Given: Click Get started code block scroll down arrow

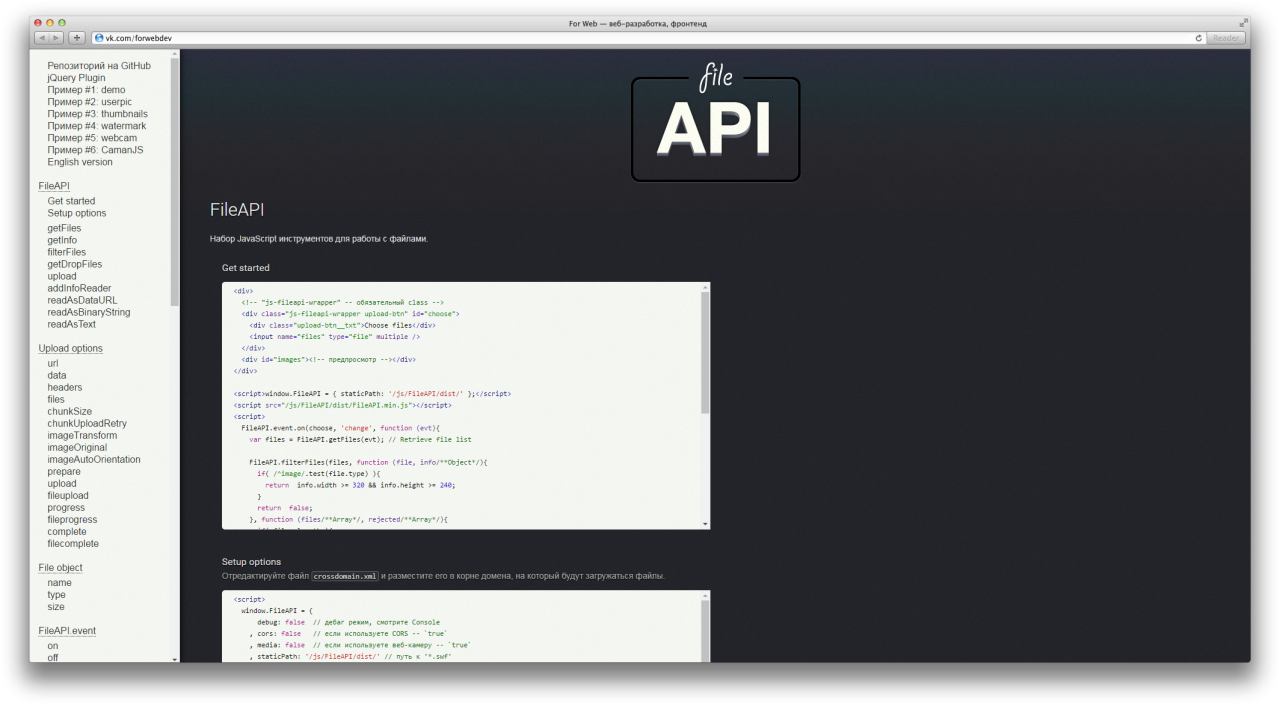Looking at the screenshot, I should [705, 524].
